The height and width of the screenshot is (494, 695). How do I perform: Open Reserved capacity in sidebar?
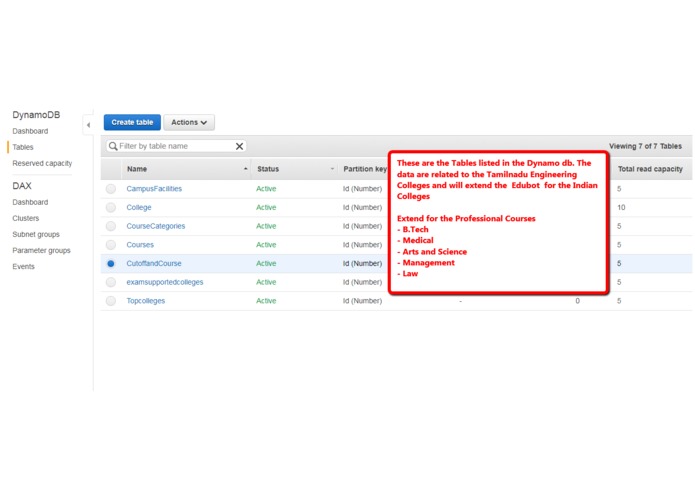pos(42,163)
